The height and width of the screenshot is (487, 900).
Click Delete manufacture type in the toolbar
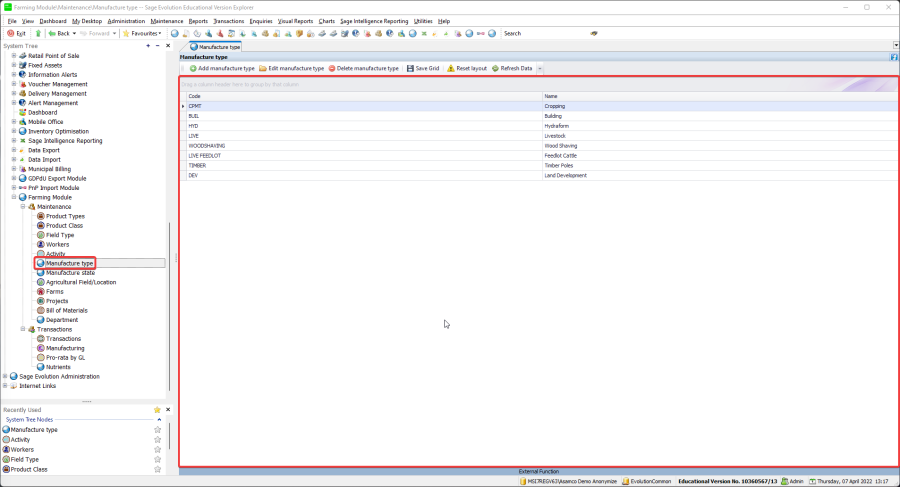click(331, 68)
